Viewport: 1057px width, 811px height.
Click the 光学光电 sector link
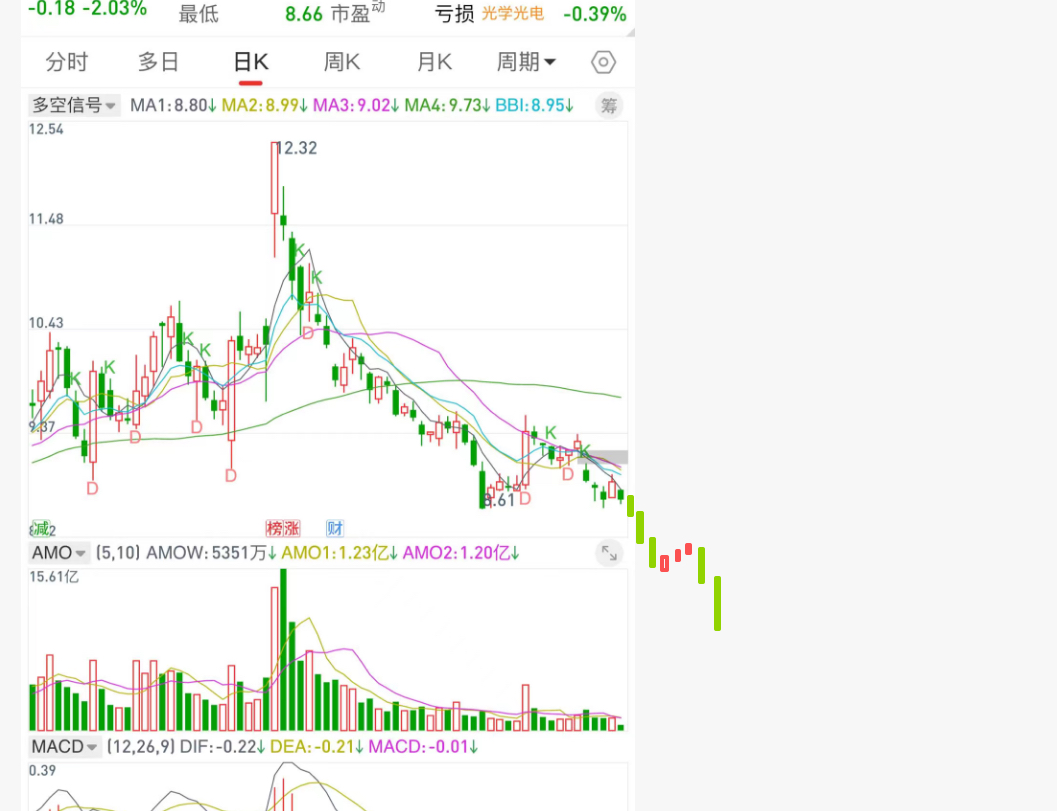pyautogui.click(x=512, y=13)
